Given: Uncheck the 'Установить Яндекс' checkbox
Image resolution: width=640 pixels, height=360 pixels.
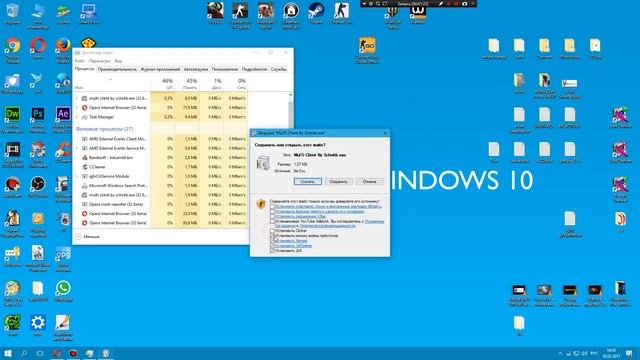Looking at the screenshot, I should (272, 241).
